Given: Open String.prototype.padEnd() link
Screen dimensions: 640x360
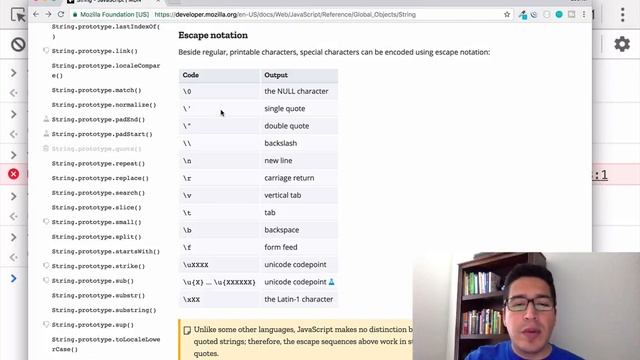Looking at the screenshot, I should tap(98, 120).
